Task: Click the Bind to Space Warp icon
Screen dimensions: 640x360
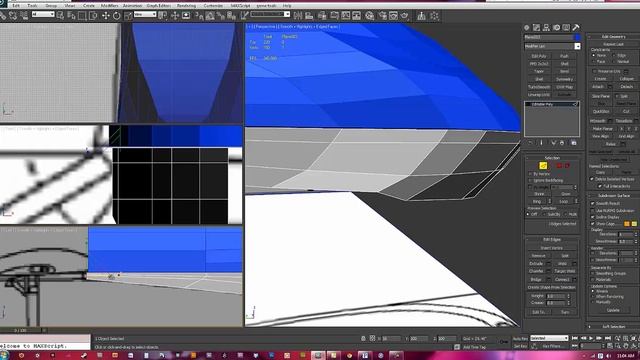Action: click(24, 16)
